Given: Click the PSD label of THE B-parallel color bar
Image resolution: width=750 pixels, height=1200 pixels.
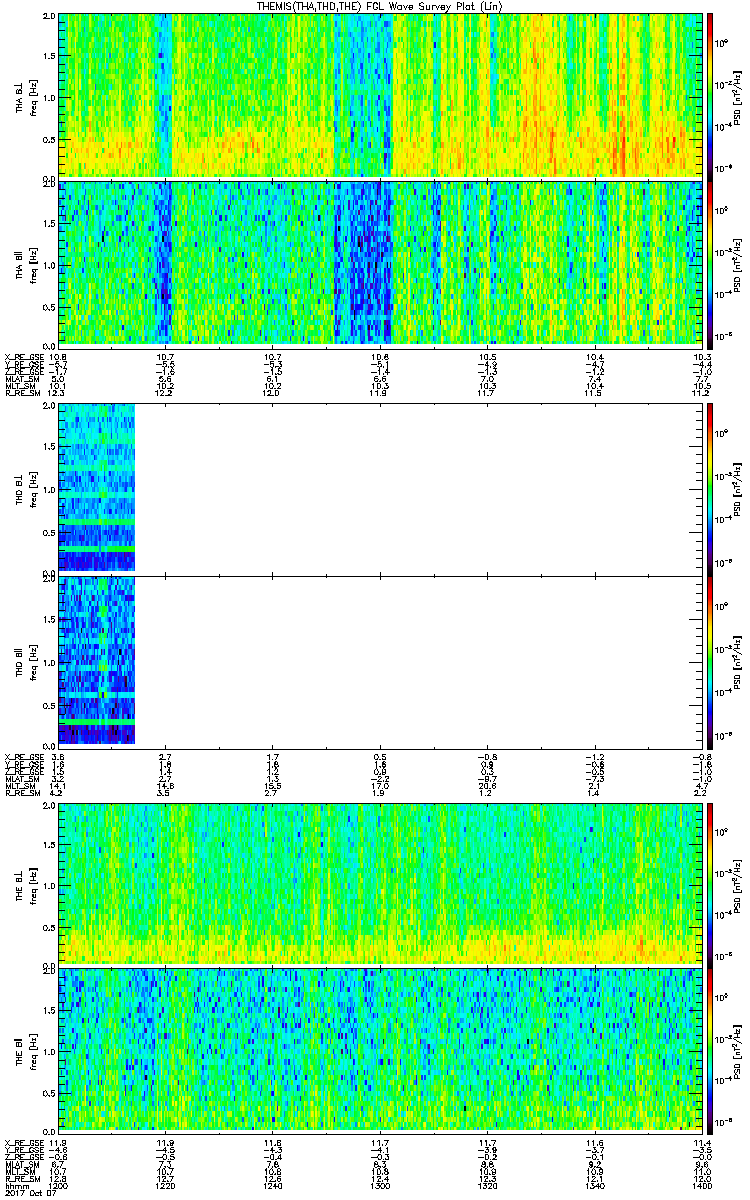Looking at the screenshot, I should click(736, 1050).
